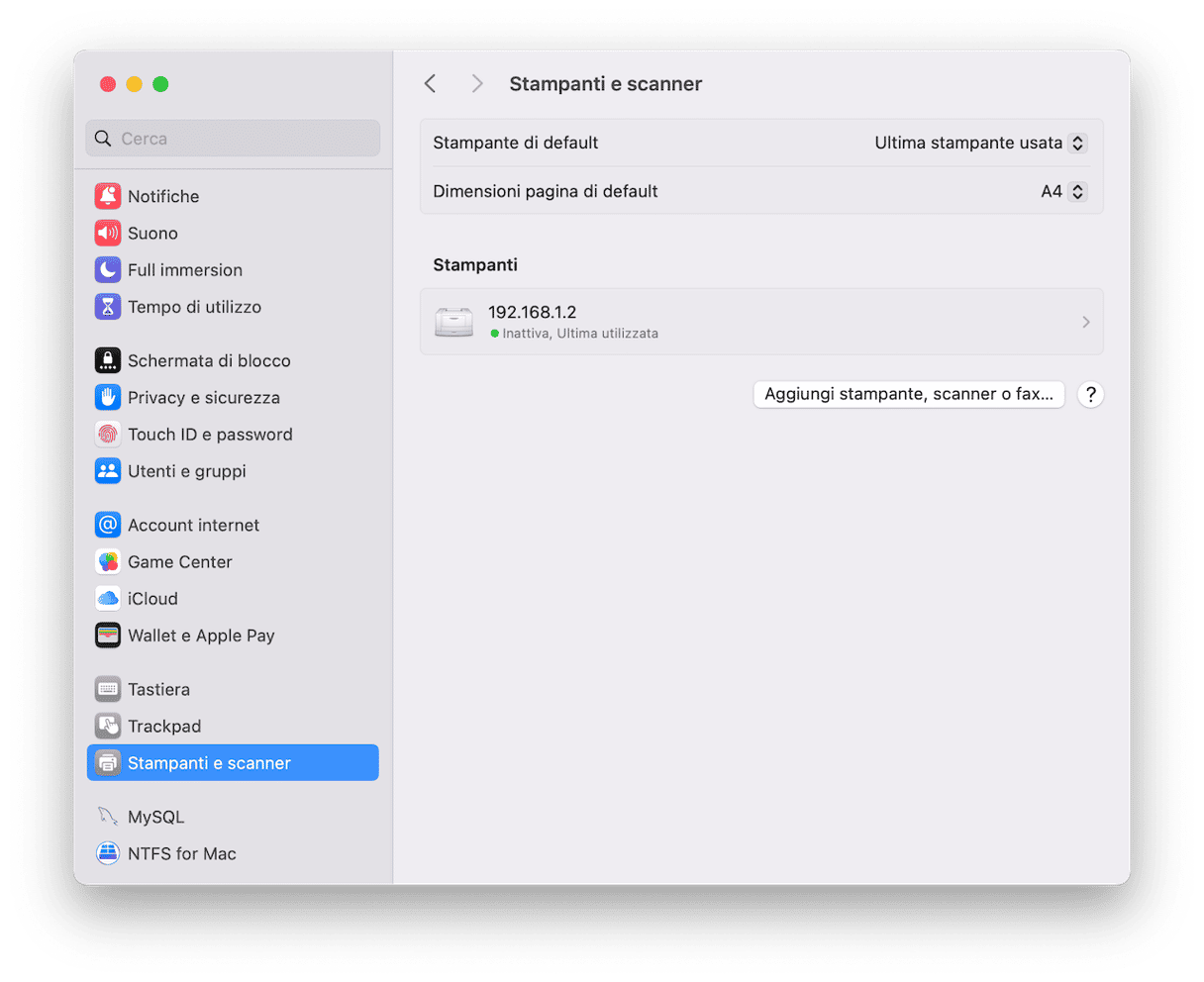
Task: Select Utenti e gruppi in sidebar
Action: [x=186, y=471]
